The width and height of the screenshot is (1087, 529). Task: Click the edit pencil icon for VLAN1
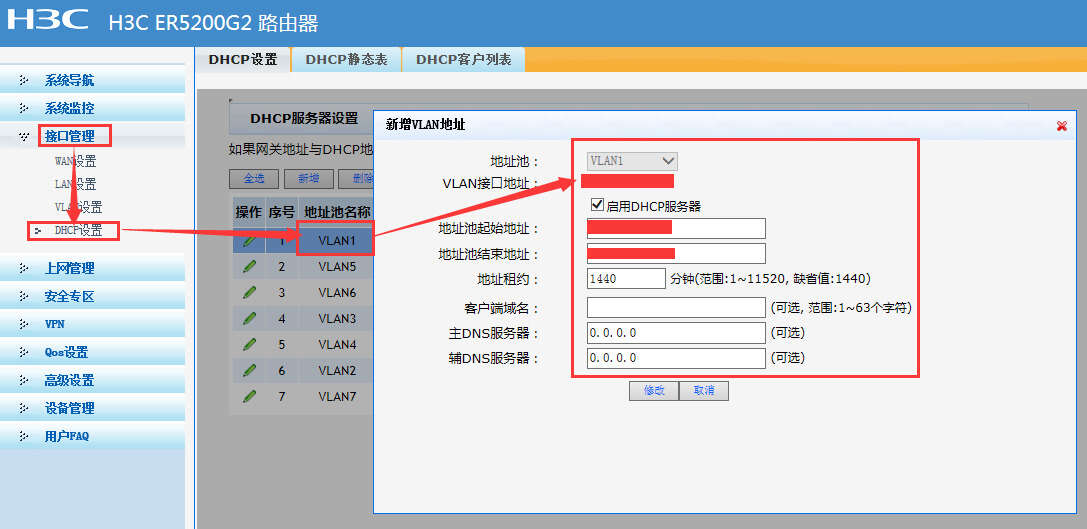click(x=249, y=240)
